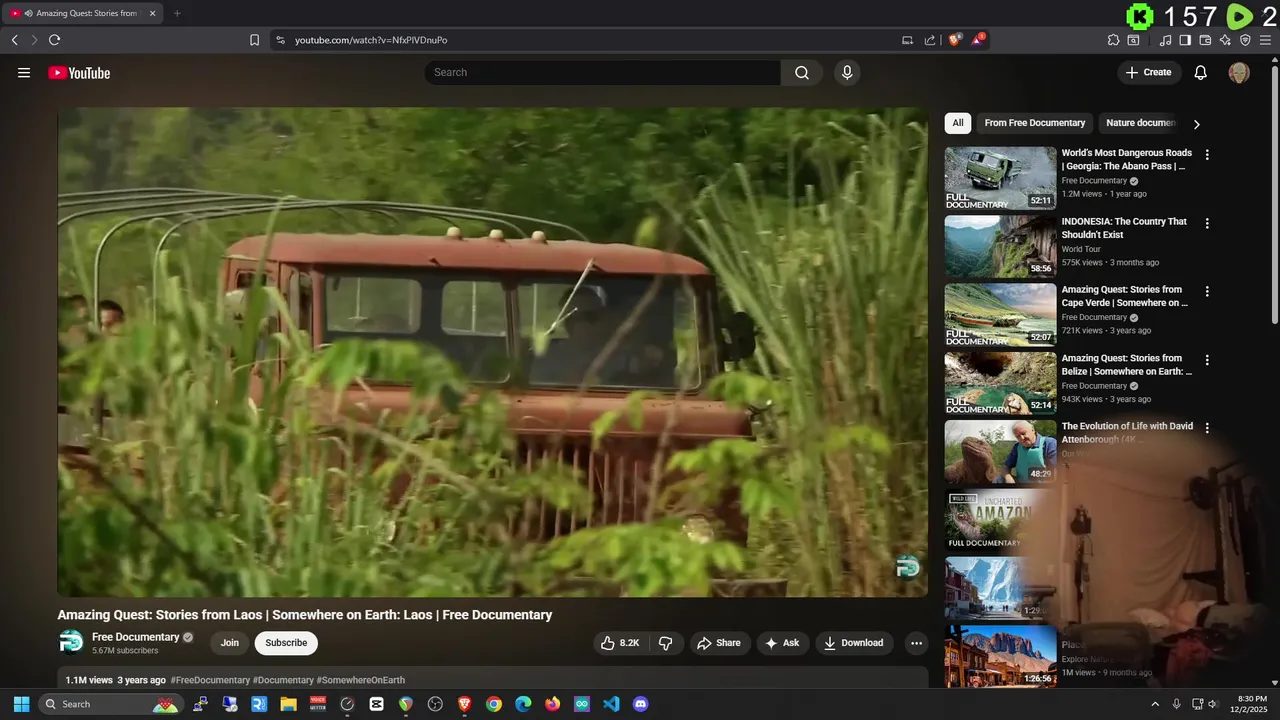The image size is (1280, 720).
Task: Open the account avatar menu
Action: point(1239,72)
